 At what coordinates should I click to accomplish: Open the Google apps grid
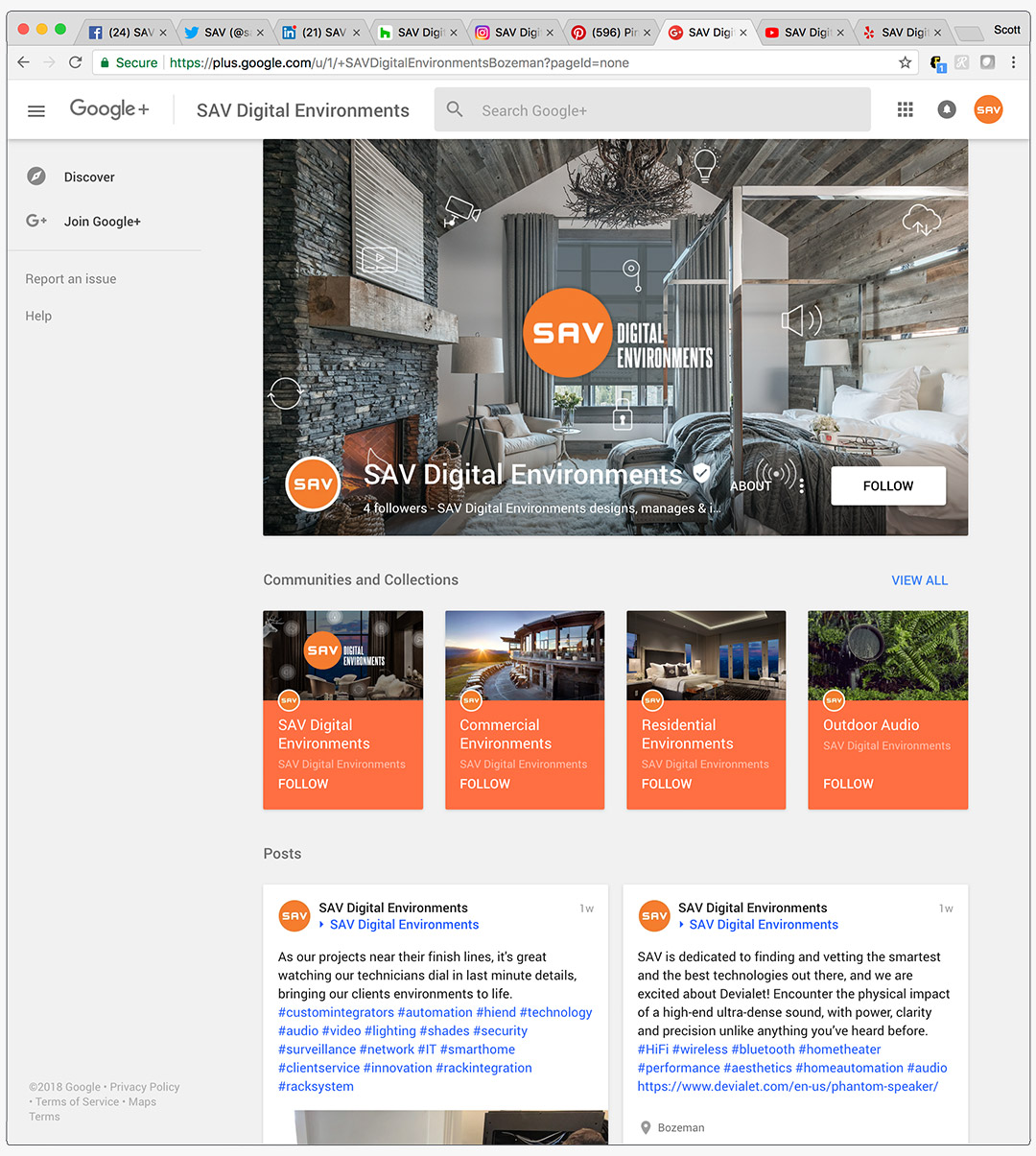(x=905, y=109)
